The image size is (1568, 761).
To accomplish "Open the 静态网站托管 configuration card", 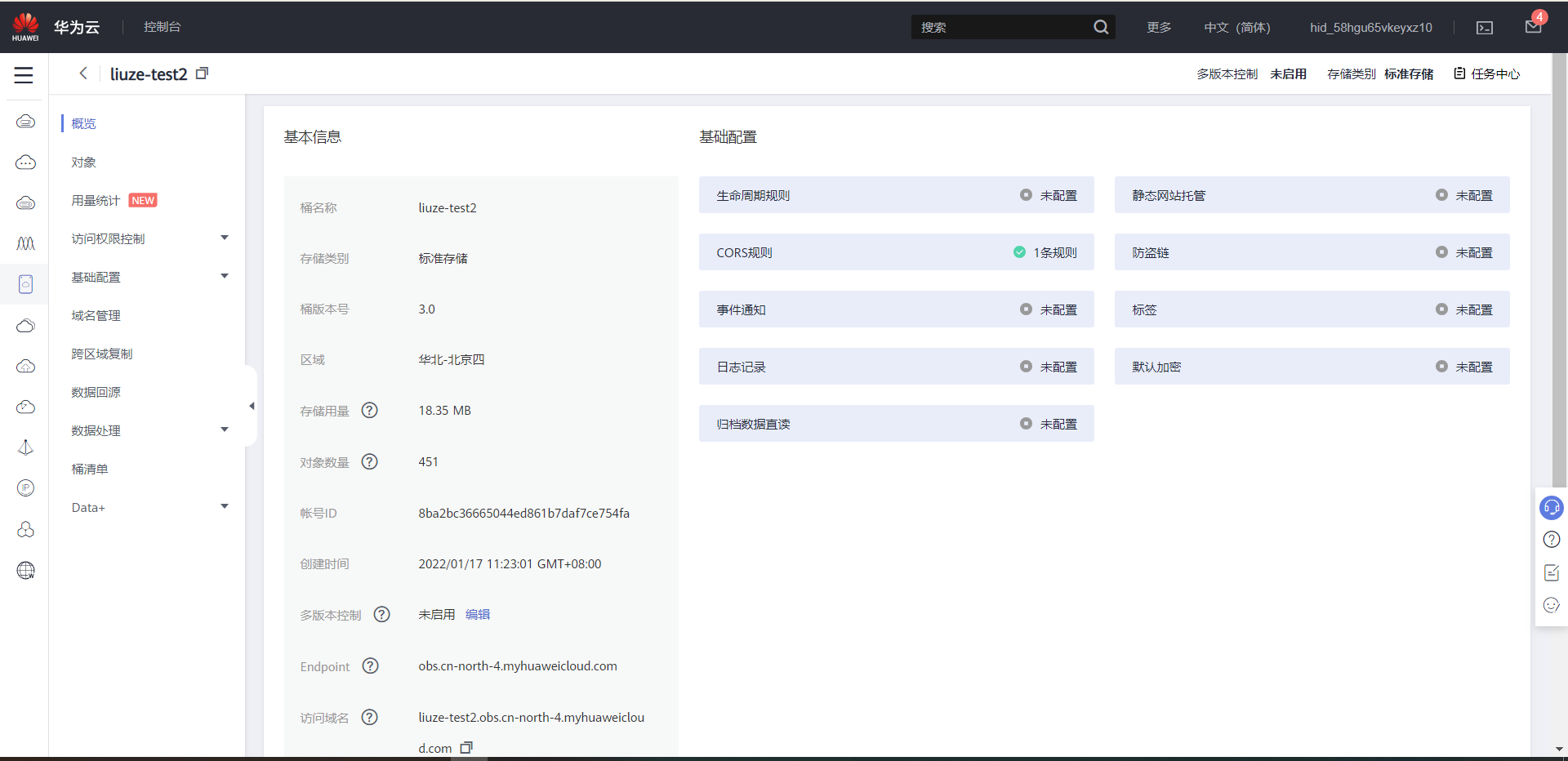I will click(x=1312, y=195).
